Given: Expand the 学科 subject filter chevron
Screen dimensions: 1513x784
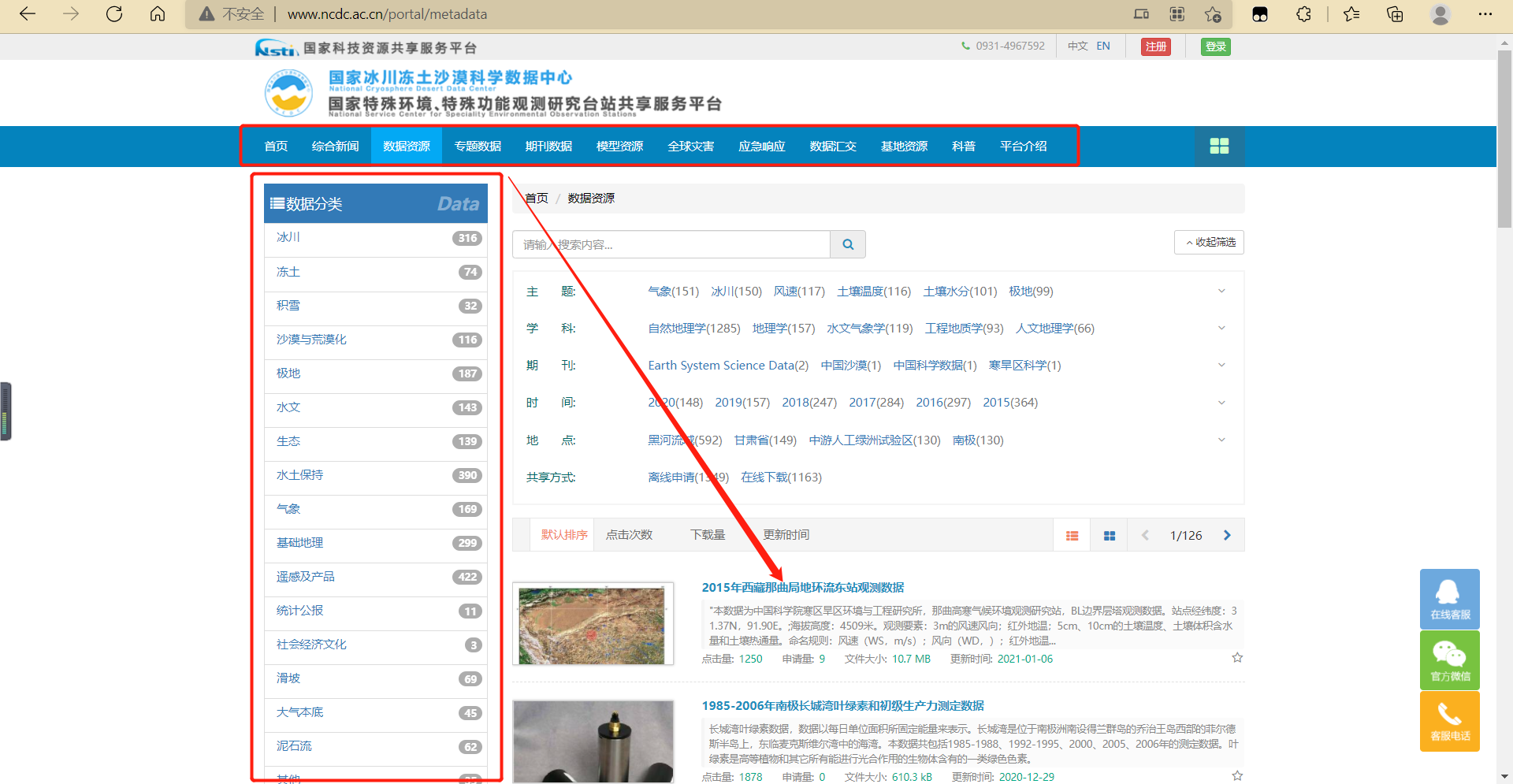Looking at the screenshot, I should [1221, 328].
